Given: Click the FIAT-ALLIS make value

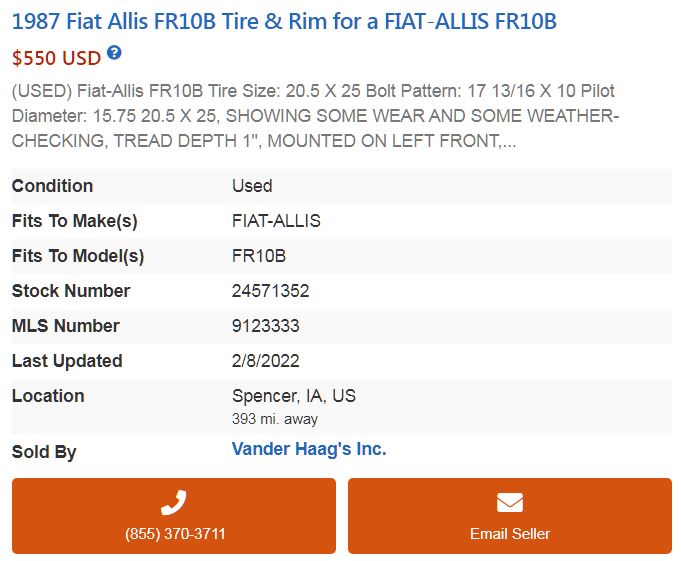Looking at the screenshot, I should [276, 221].
